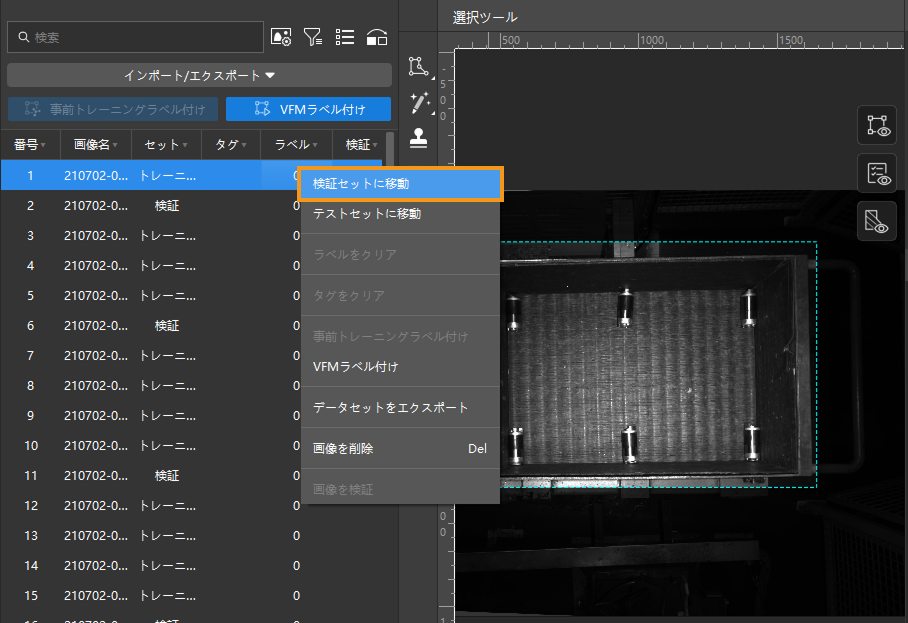Open the filter icon next to search
Viewport: 908px width, 623px height.
(313, 37)
